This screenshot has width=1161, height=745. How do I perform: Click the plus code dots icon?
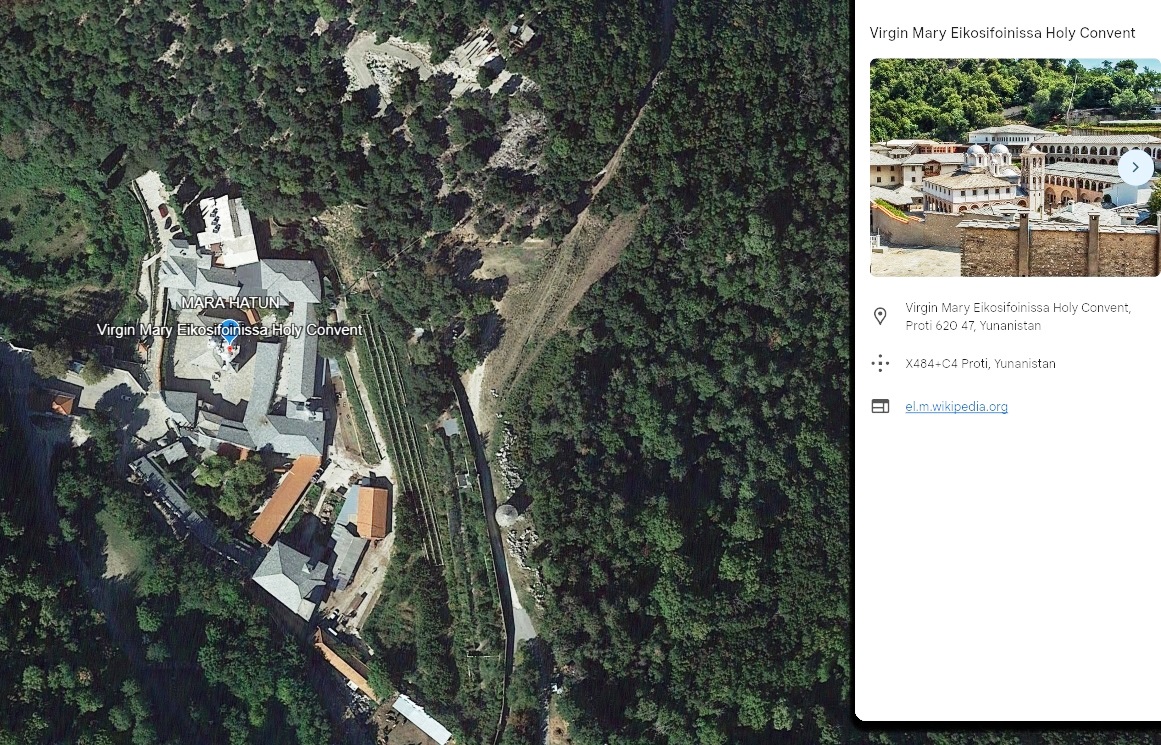coord(880,363)
